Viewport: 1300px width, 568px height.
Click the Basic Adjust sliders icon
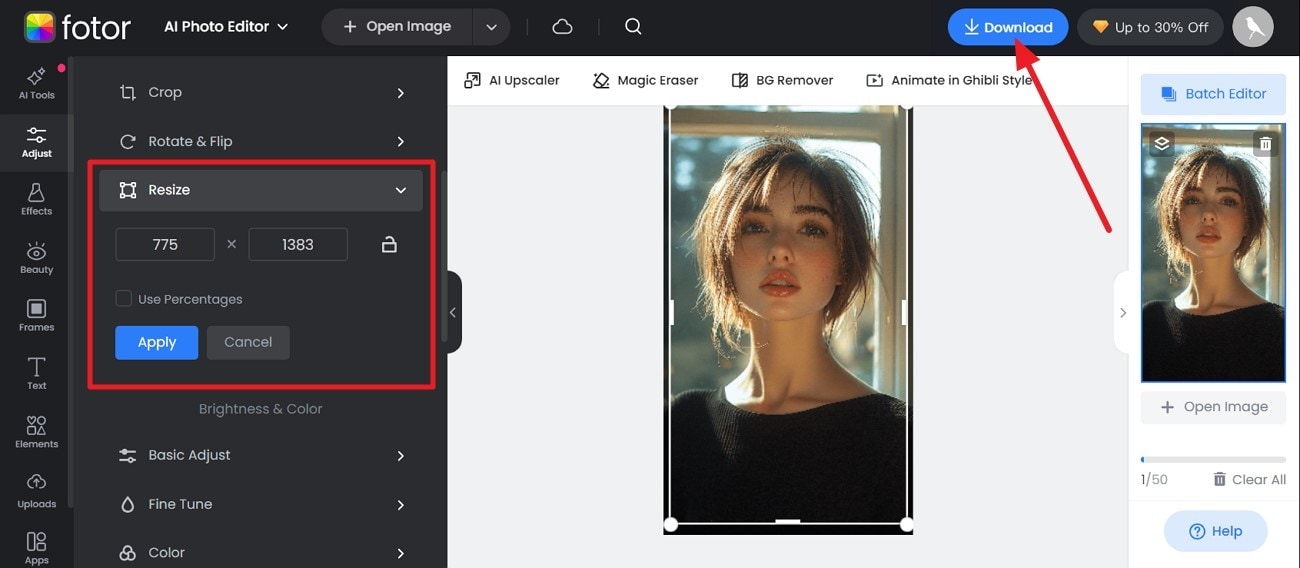128,455
